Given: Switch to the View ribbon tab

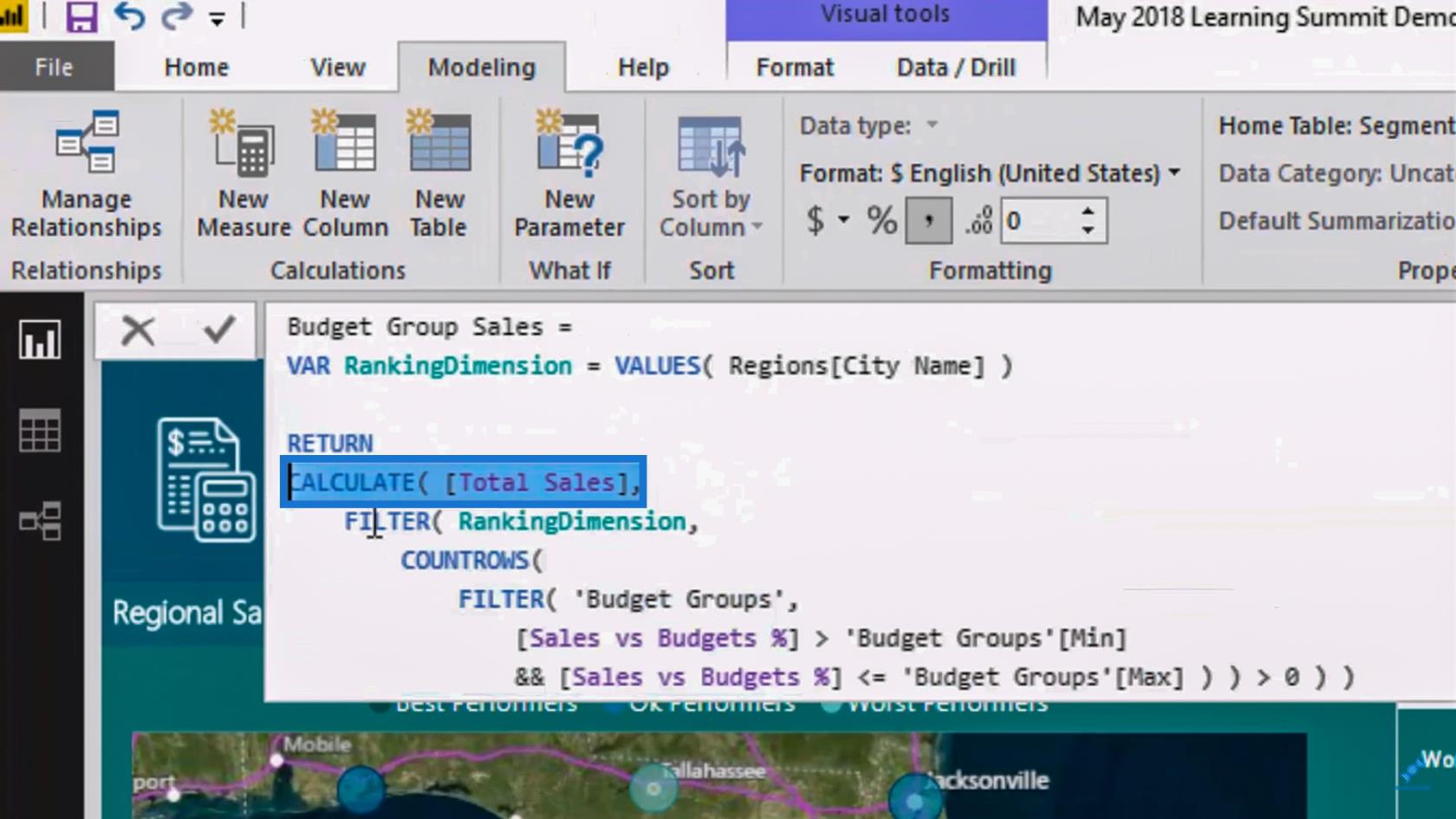Looking at the screenshot, I should (338, 68).
